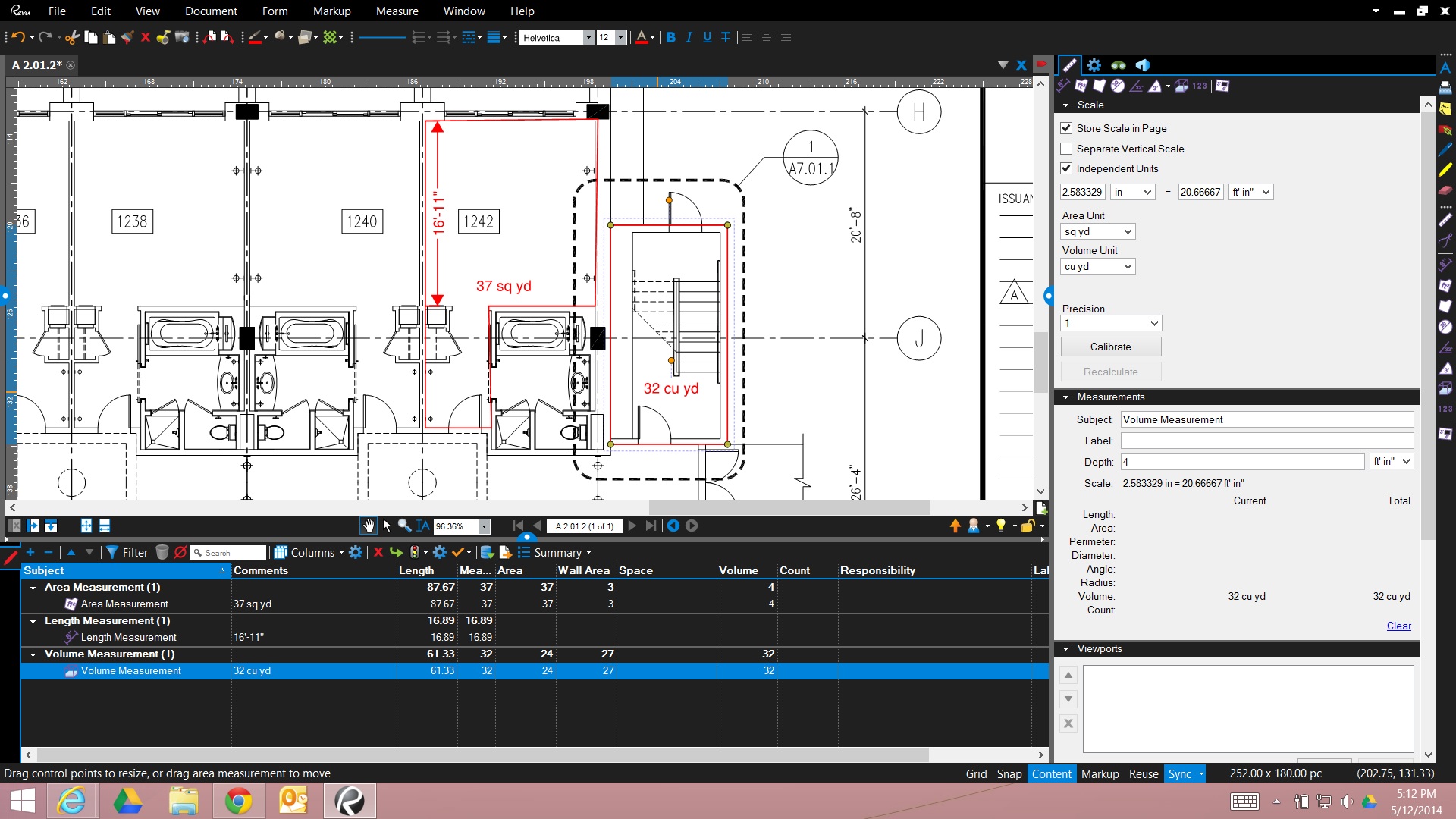Activate the Pan tool above the markup list
The height and width of the screenshot is (819, 1456).
tap(368, 526)
